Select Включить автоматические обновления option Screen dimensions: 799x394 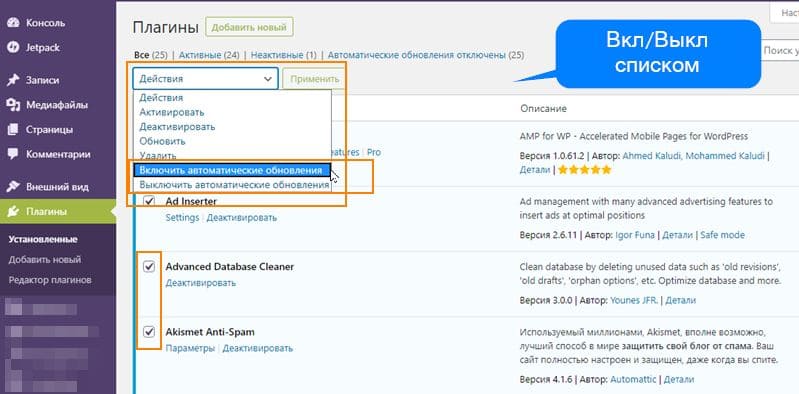tap(232, 170)
